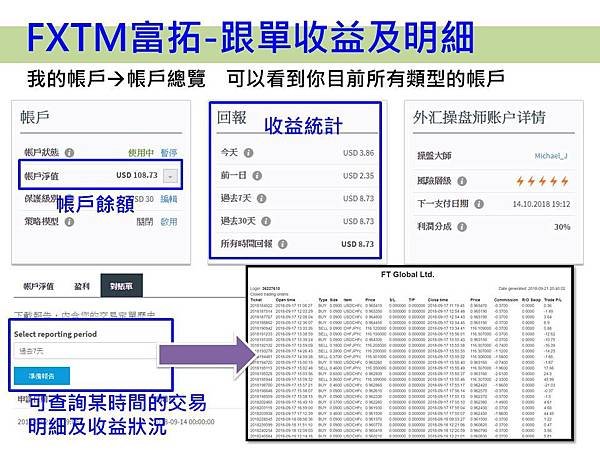The height and width of the screenshot is (450, 600).
Task: Click info icon beside 下一支付日期
Action: 479,204
